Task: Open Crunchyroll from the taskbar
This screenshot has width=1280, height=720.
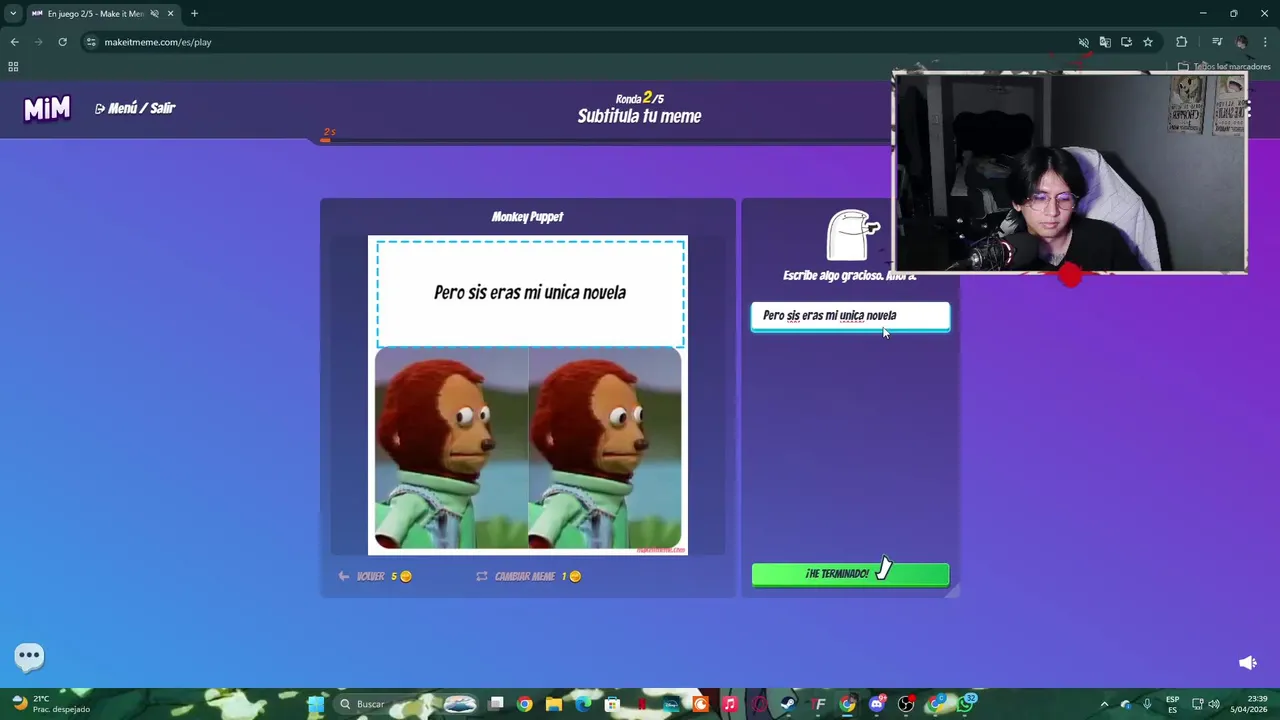Action: [x=700, y=704]
